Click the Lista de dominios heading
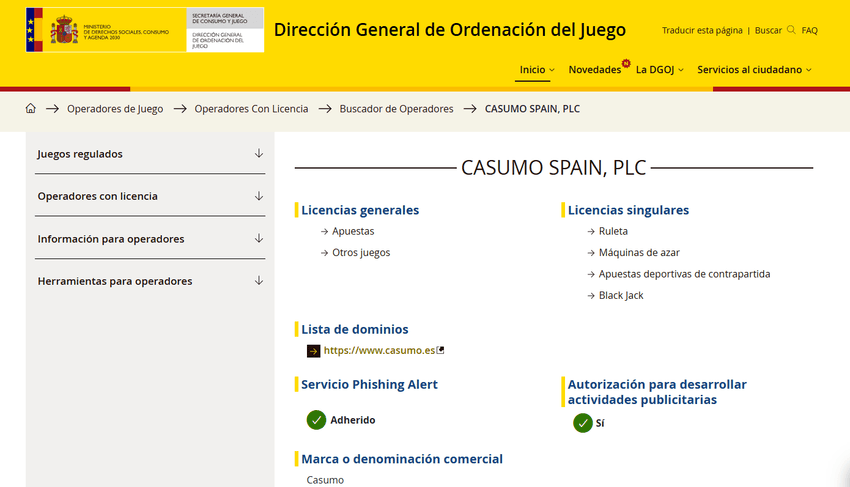Screen dimensions: 850x487 coord(355,329)
